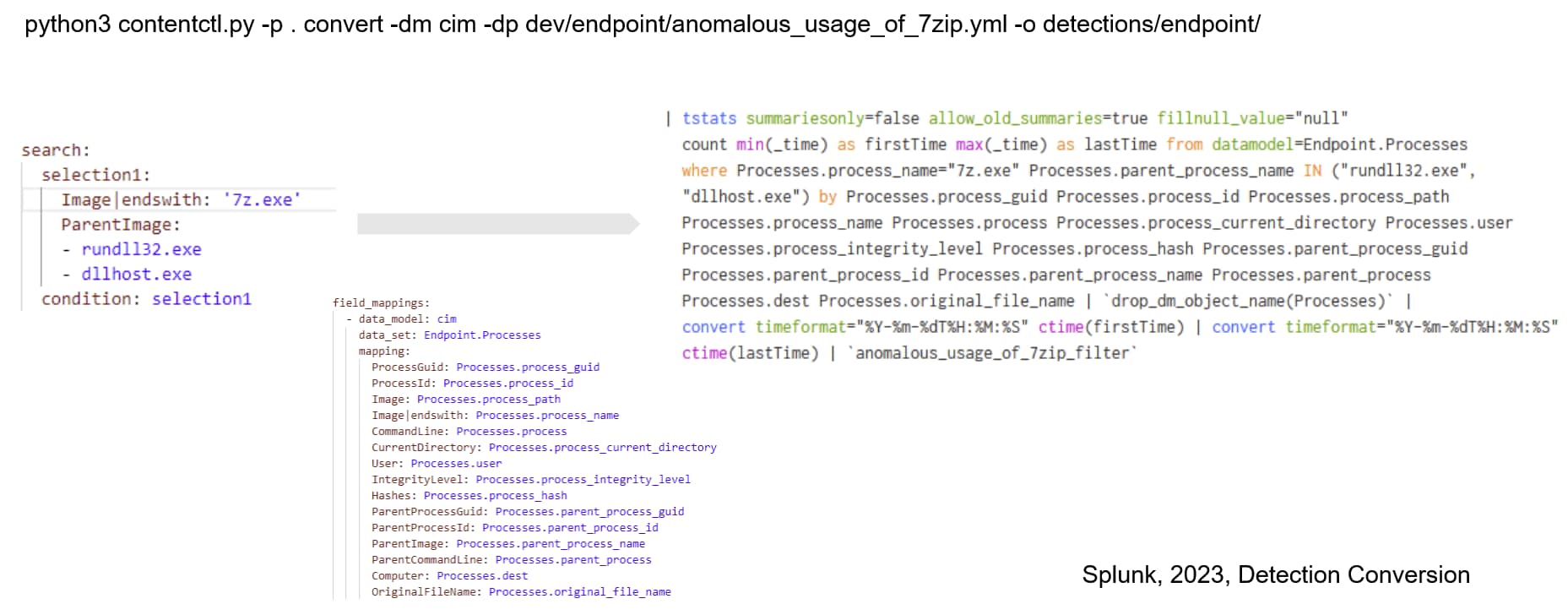Image resolution: width=1568 pixels, height=615 pixels.
Task: Click 'Image: Processes.process_path' mapping
Action: pyautogui.click(x=466, y=400)
